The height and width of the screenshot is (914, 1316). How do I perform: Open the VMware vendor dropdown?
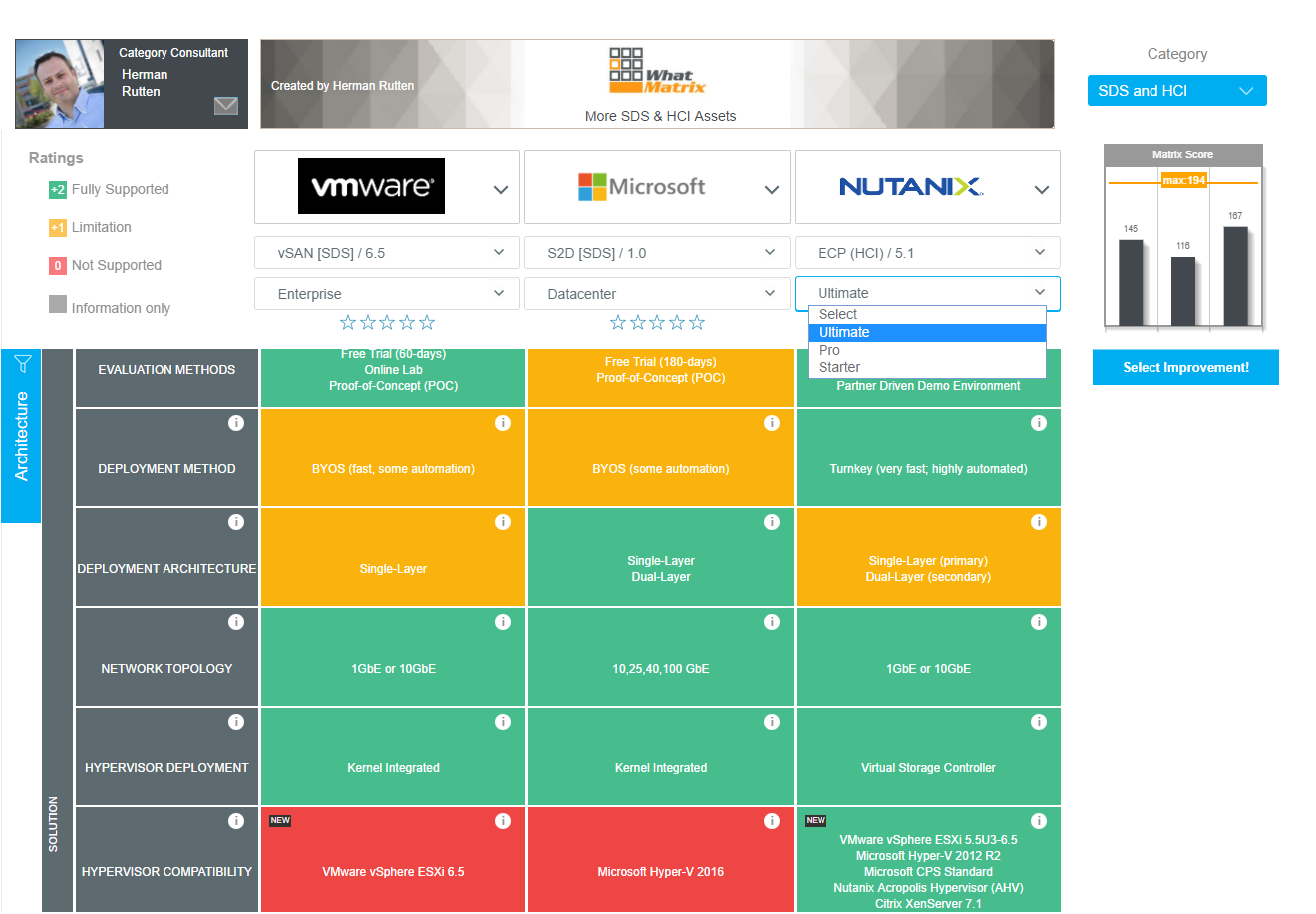pos(387,187)
